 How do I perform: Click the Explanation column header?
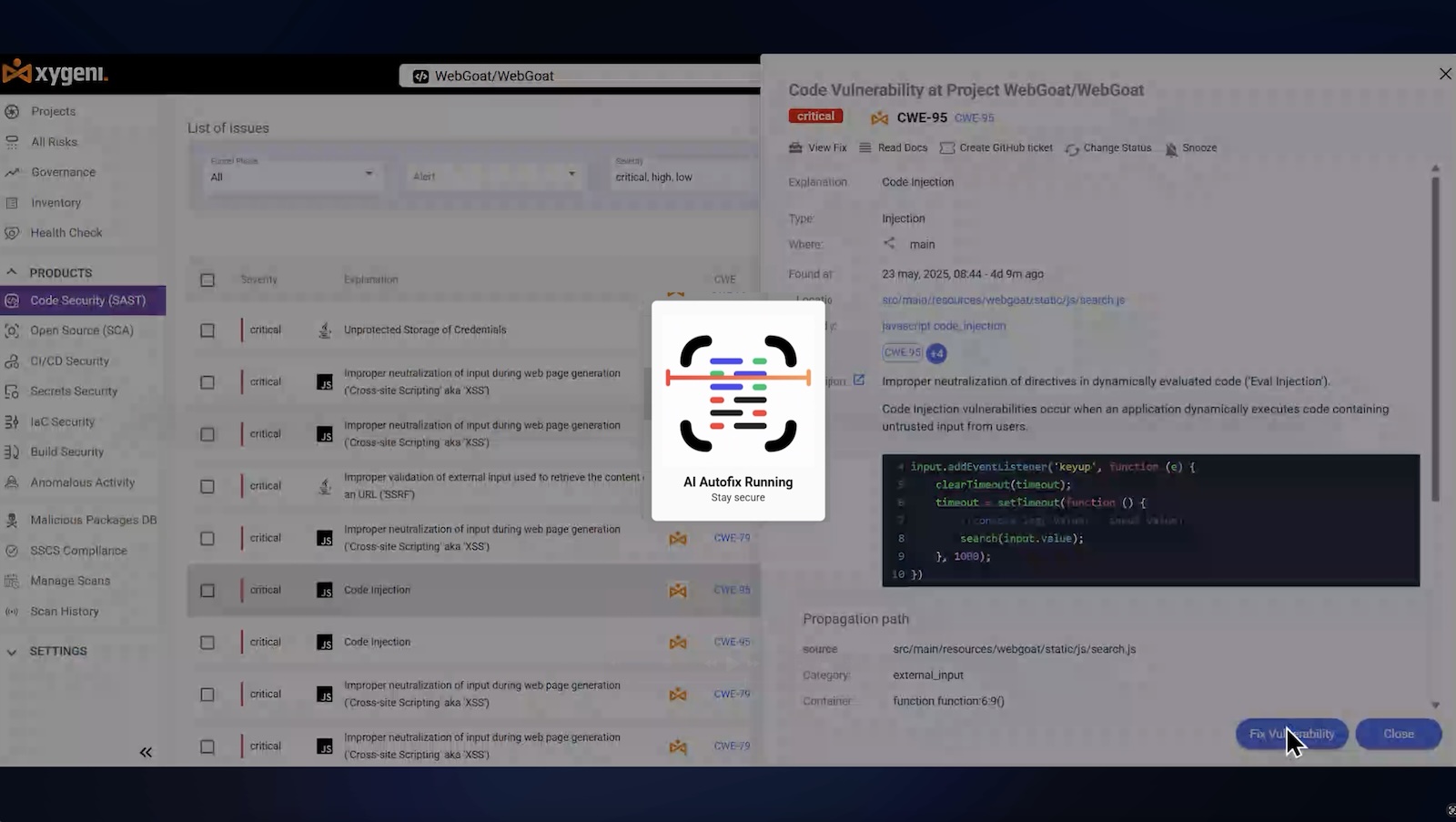click(x=370, y=279)
